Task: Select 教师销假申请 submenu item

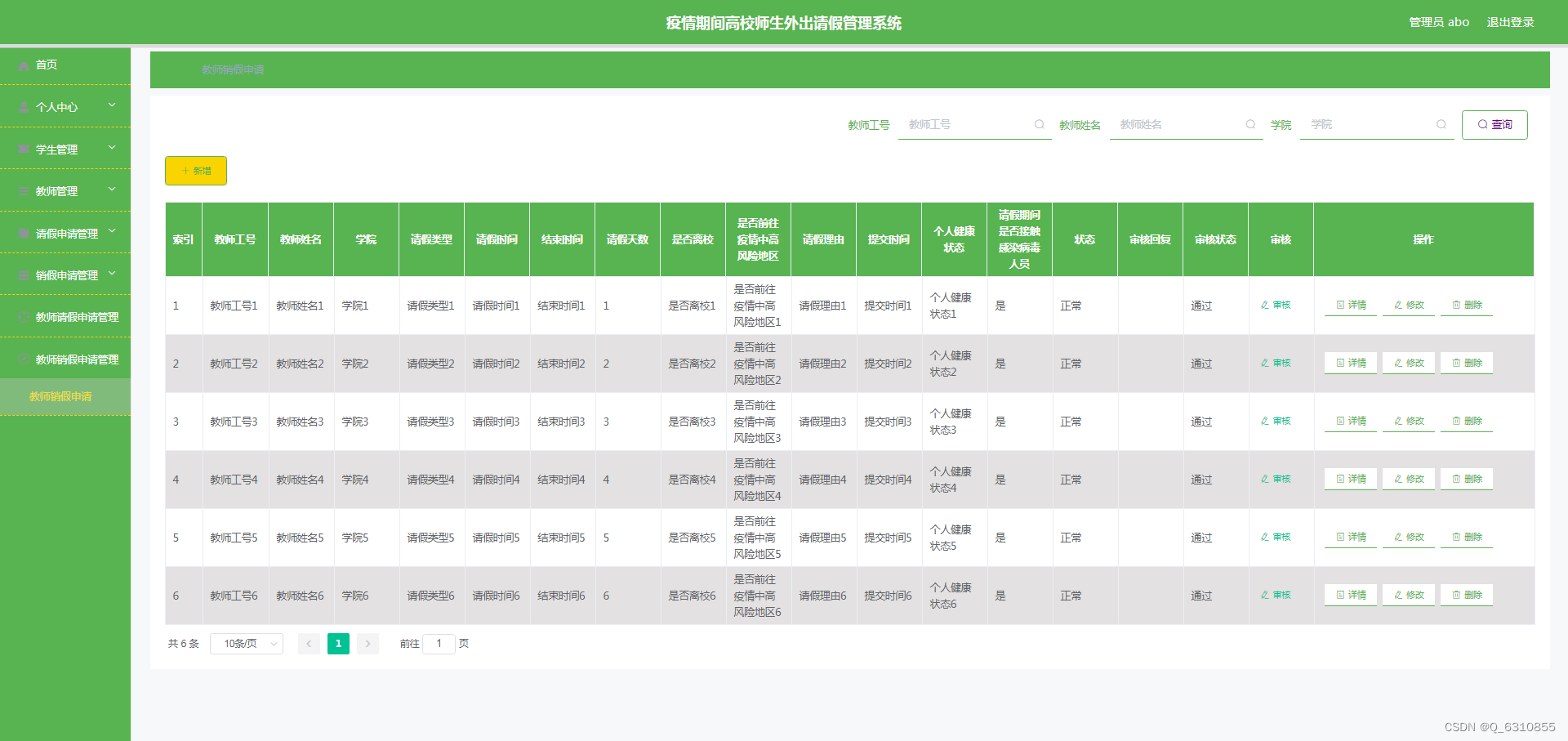Action: click(65, 396)
